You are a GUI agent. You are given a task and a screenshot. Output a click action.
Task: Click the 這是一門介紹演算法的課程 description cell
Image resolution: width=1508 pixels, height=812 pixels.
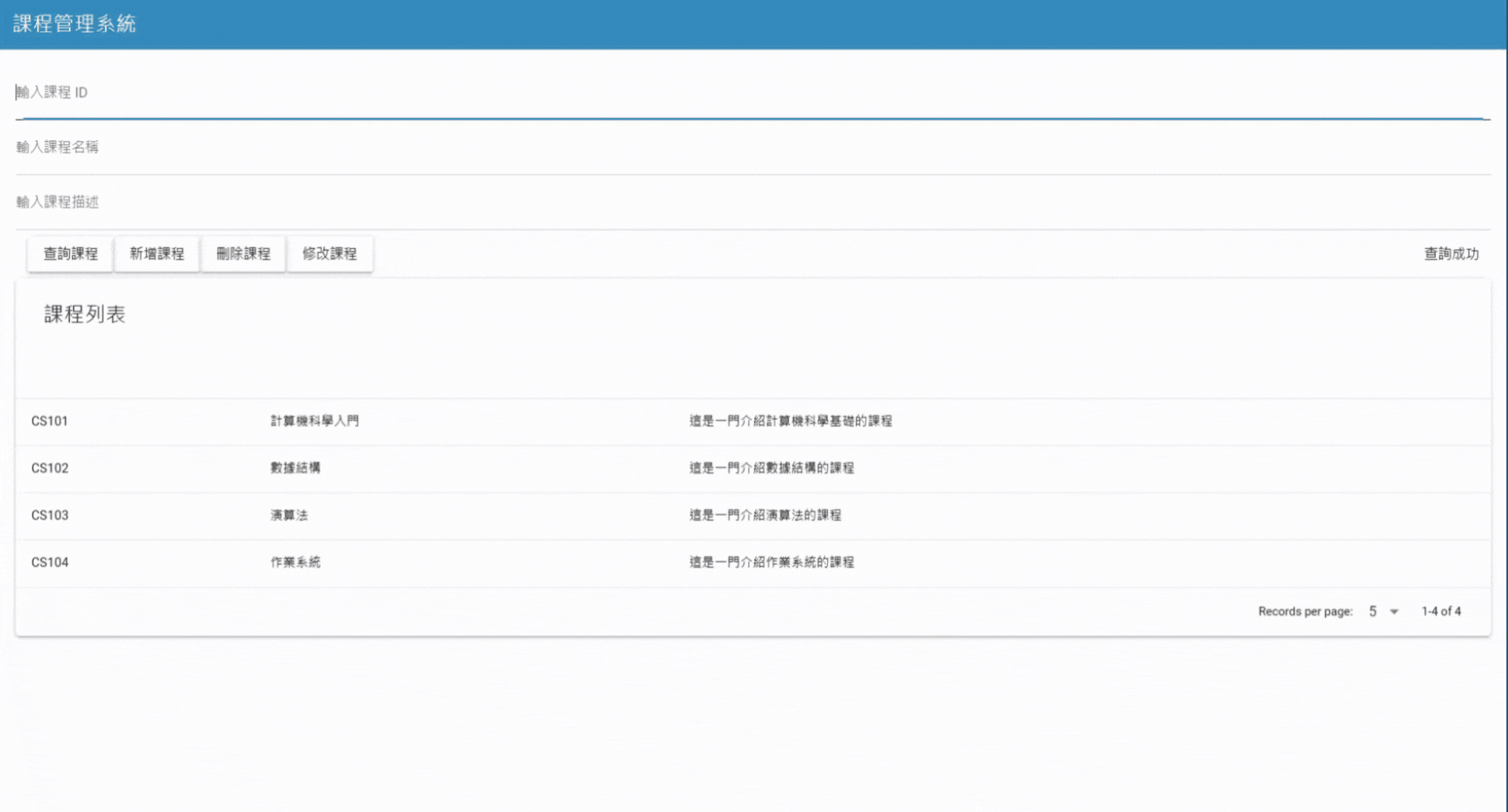[765, 515]
